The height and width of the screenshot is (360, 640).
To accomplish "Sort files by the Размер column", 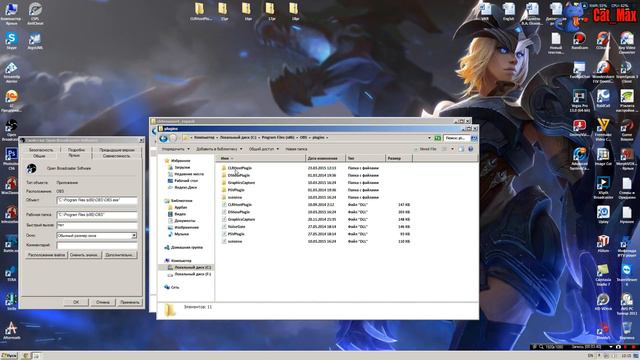I will (x=398, y=158).
